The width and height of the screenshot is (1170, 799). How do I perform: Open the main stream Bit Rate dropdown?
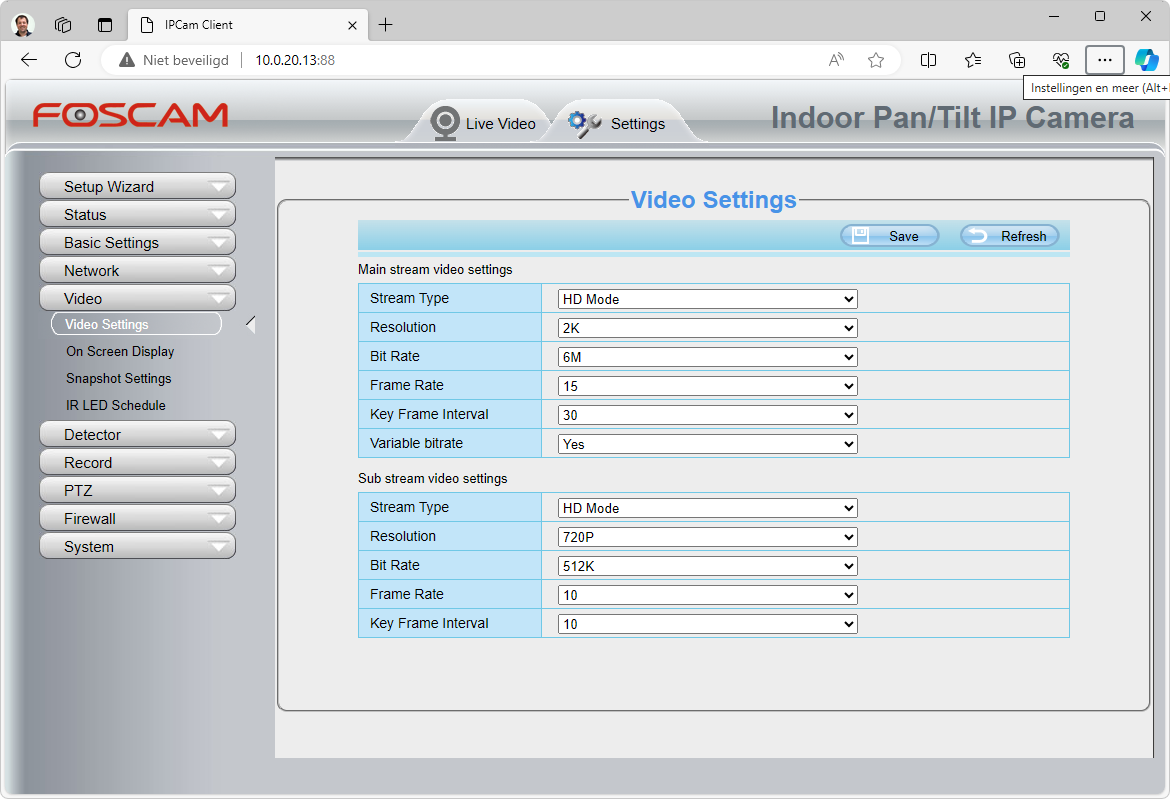[707, 357]
